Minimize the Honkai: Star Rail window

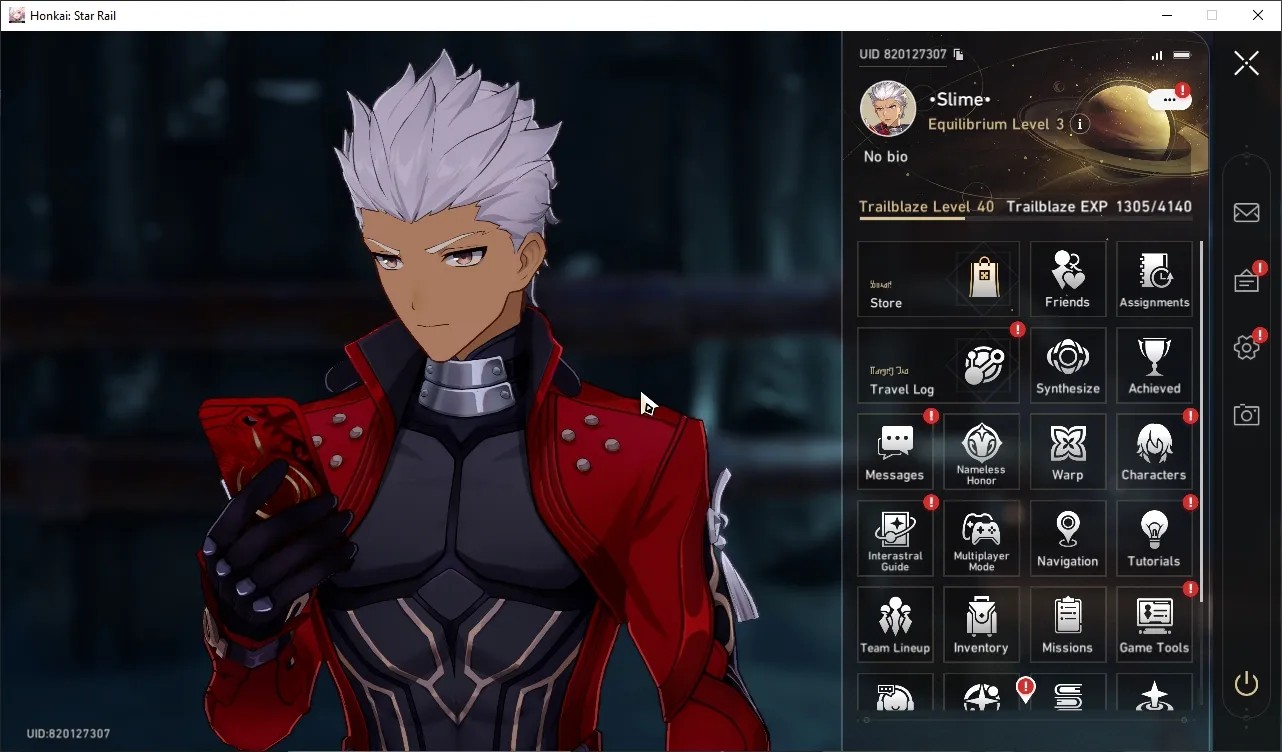(1167, 15)
